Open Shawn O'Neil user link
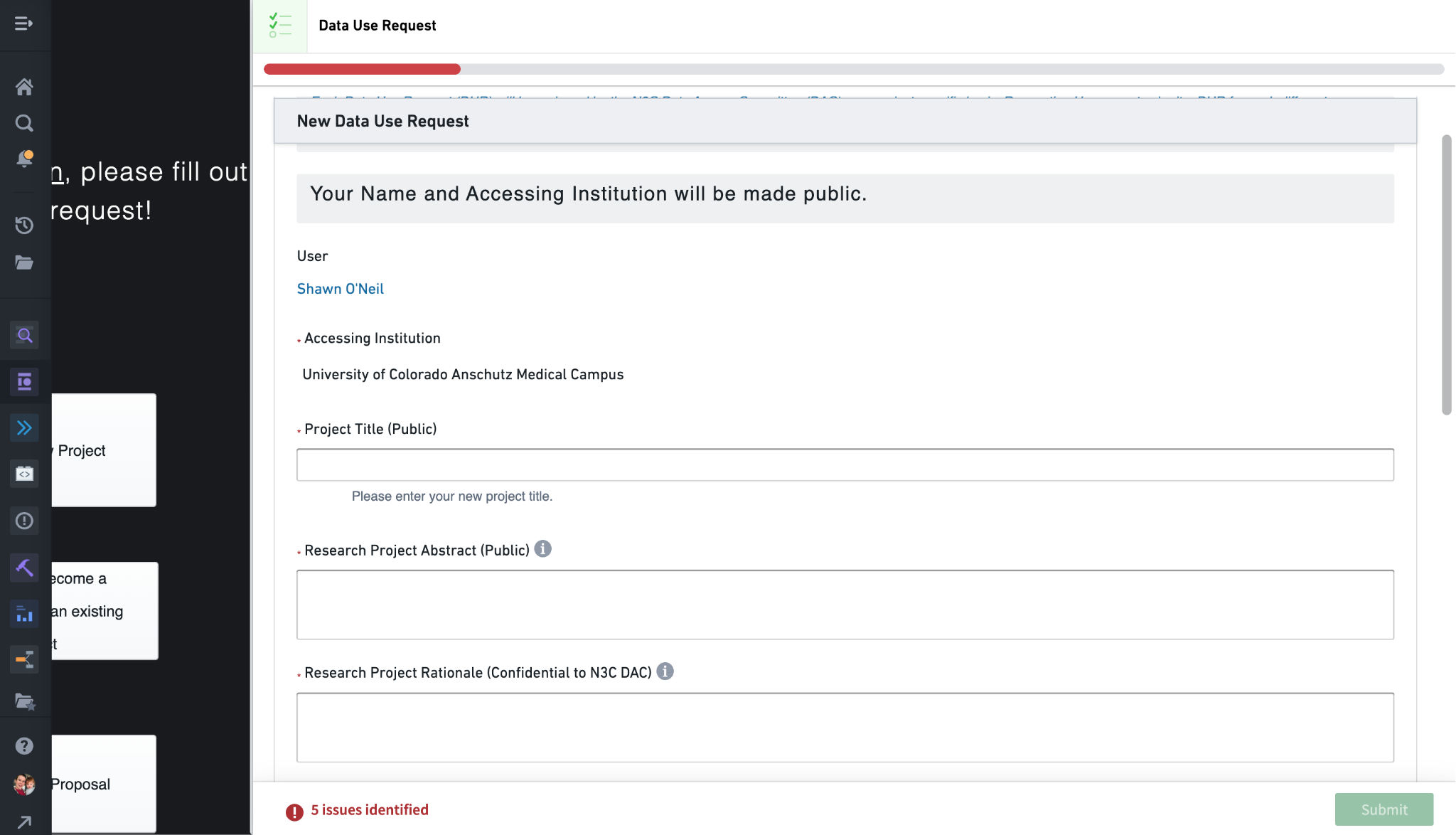This screenshot has width=1456, height=835. click(341, 289)
